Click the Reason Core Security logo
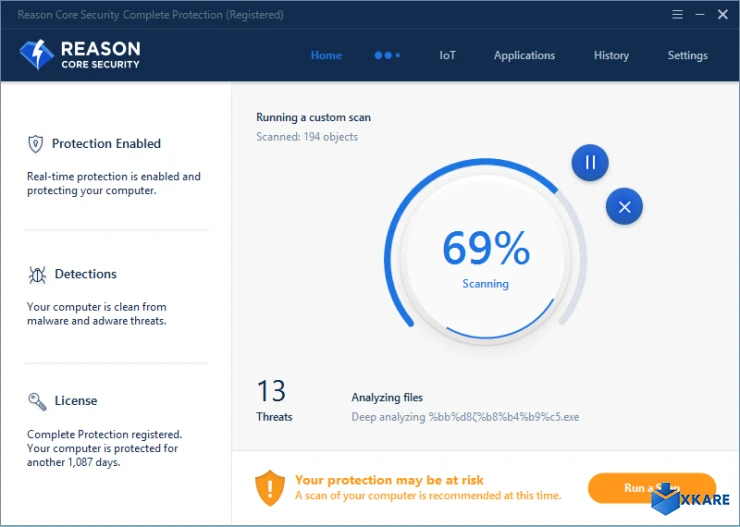 click(80, 55)
